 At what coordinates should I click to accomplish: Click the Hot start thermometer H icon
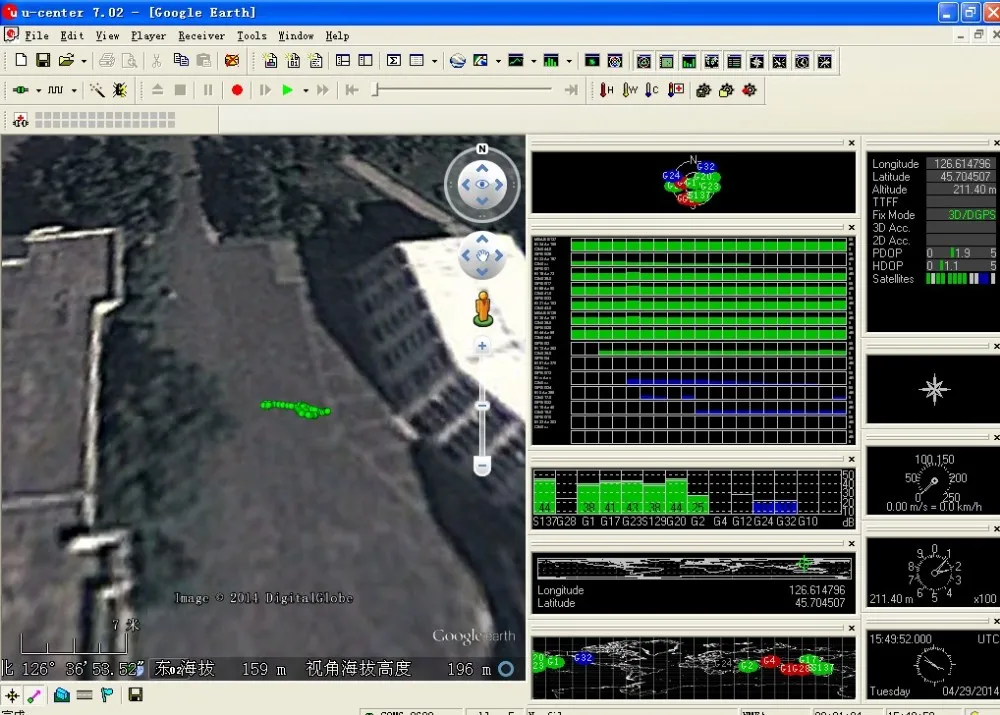point(606,90)
